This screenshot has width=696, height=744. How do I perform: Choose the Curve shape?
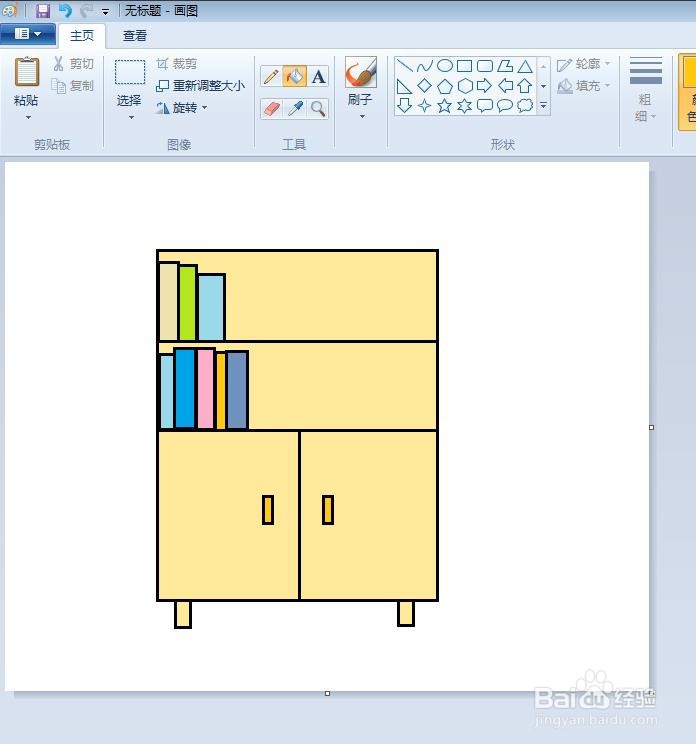[425, 65]
